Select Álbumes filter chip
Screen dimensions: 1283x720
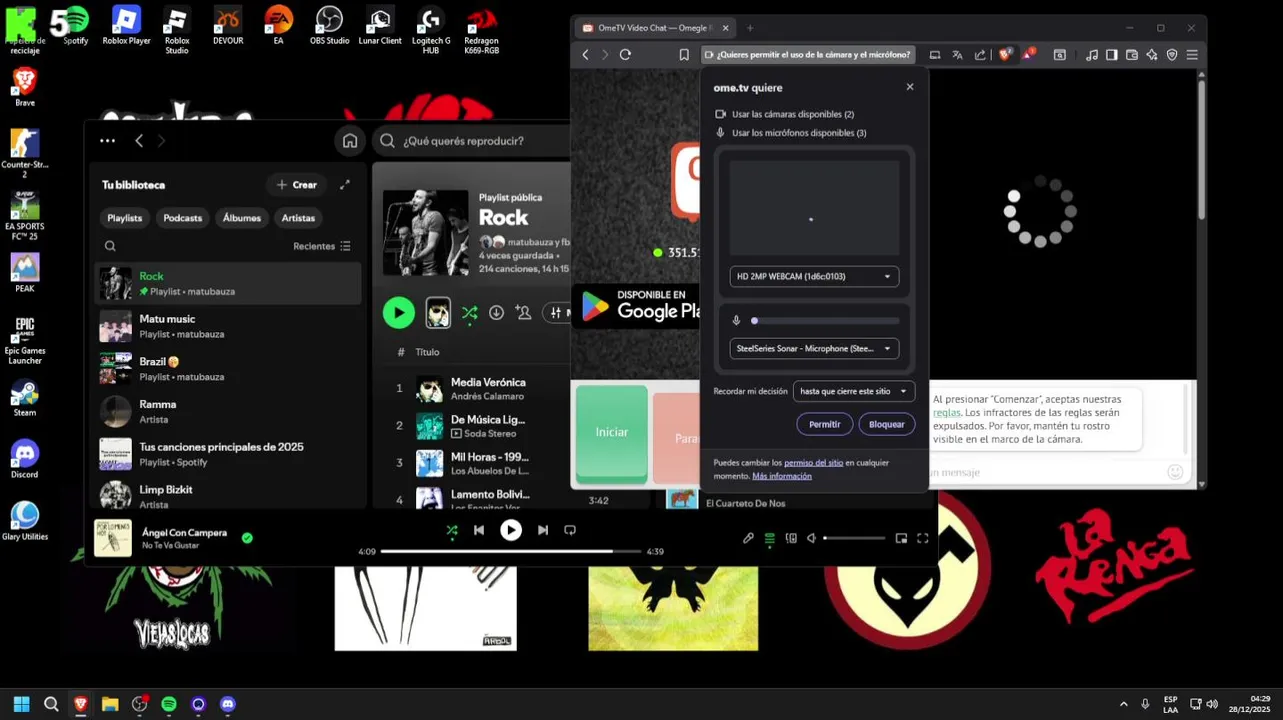242,218
